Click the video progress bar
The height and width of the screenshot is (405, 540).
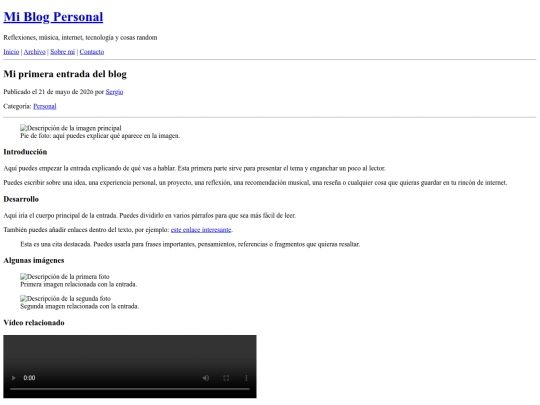130,389
